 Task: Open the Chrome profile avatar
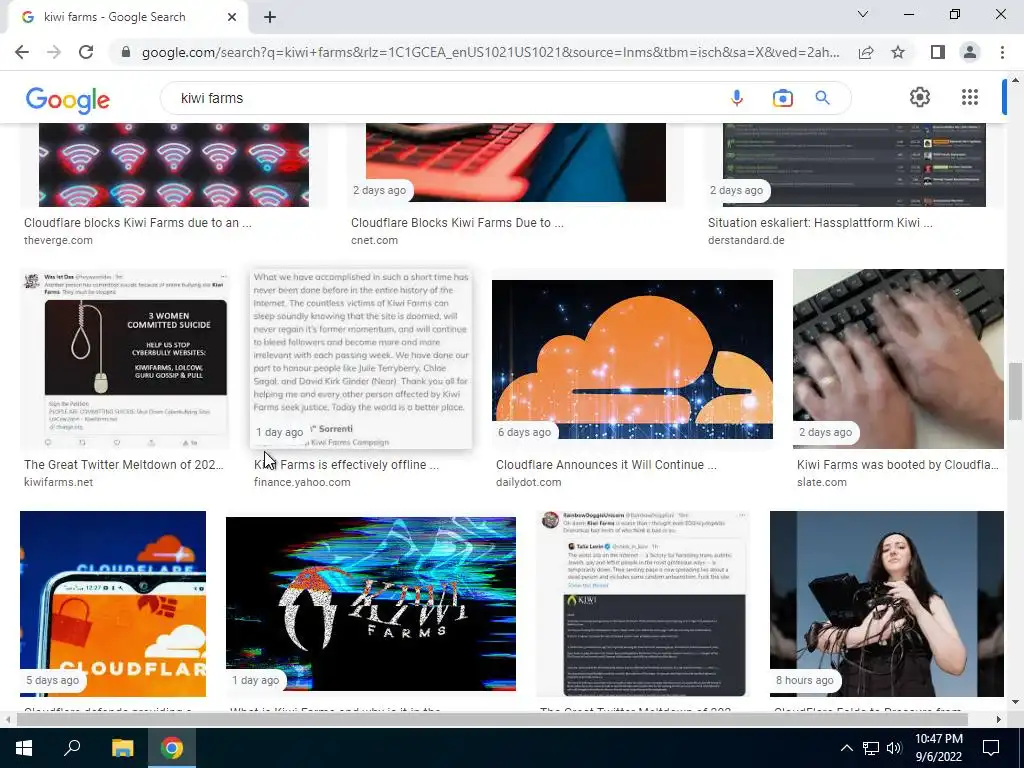(x=970, y=52)
